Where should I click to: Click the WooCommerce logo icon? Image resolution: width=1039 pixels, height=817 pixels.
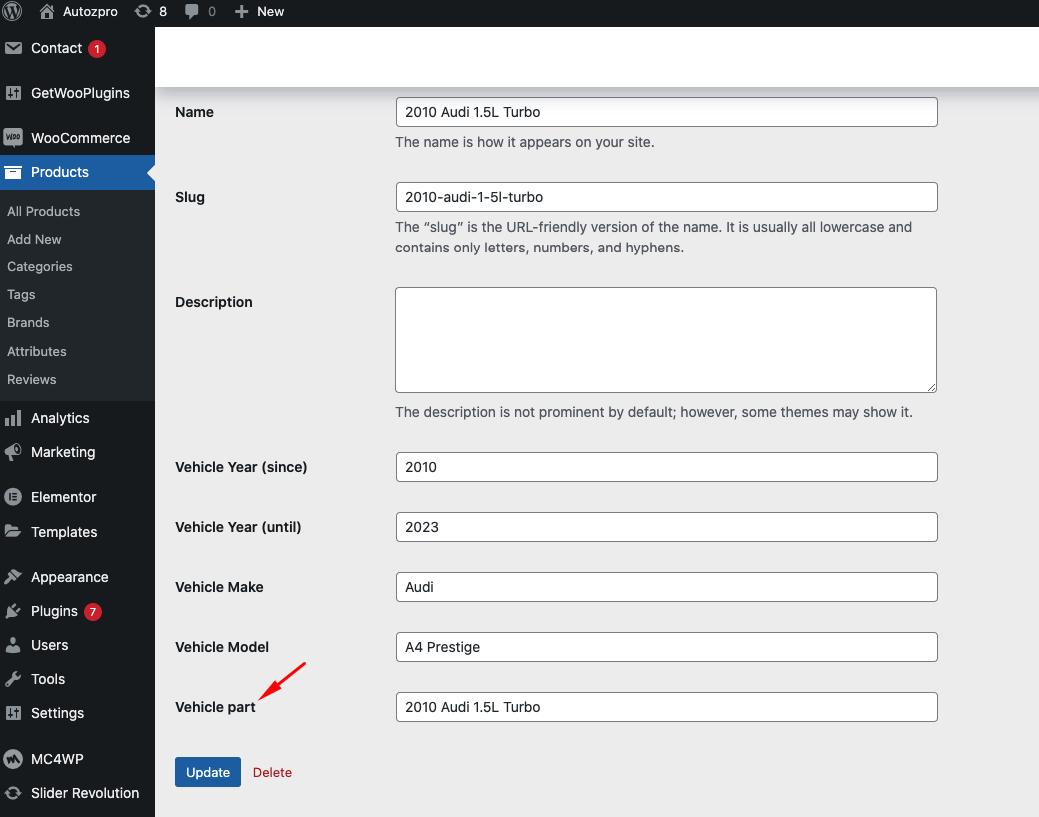[13, 138]
